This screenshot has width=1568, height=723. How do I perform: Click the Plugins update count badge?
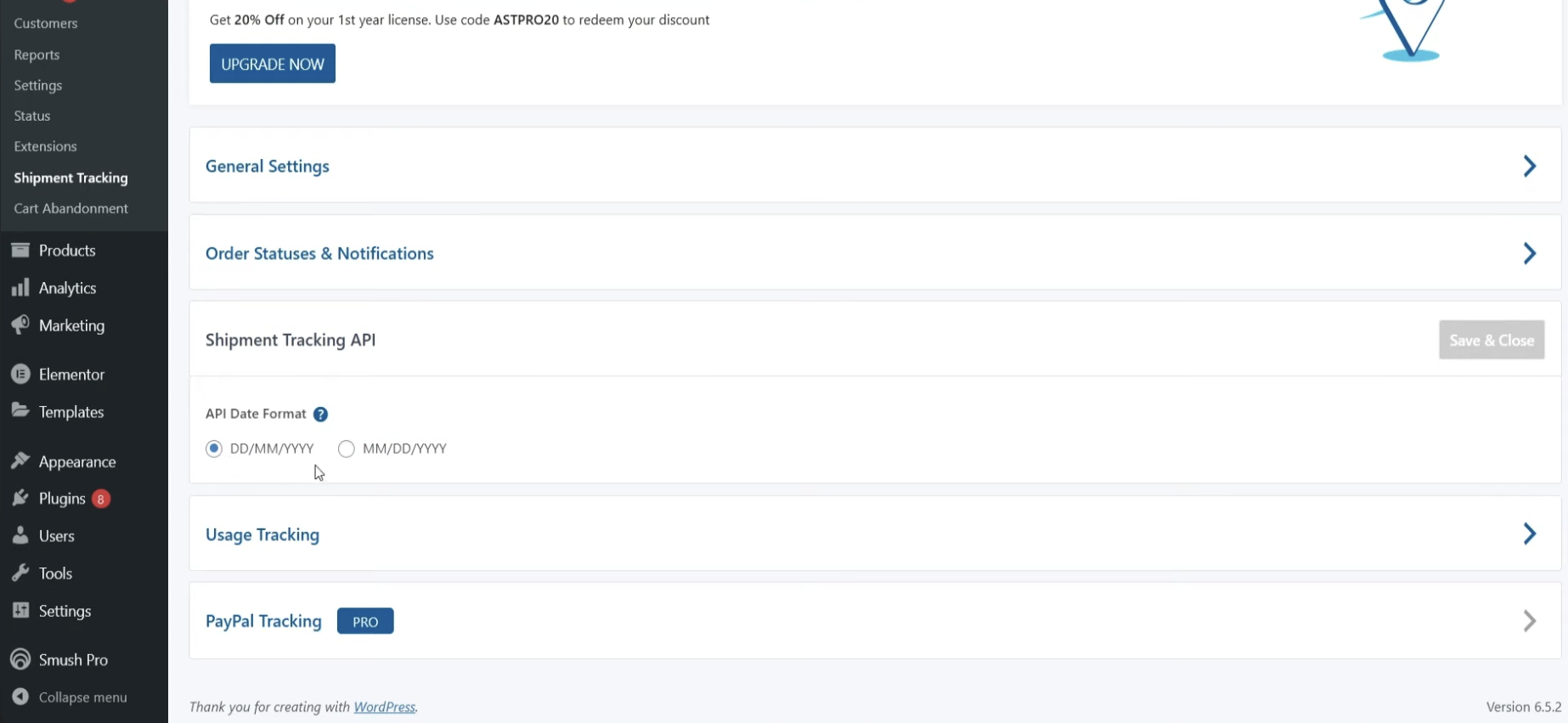tap(101, 499)
